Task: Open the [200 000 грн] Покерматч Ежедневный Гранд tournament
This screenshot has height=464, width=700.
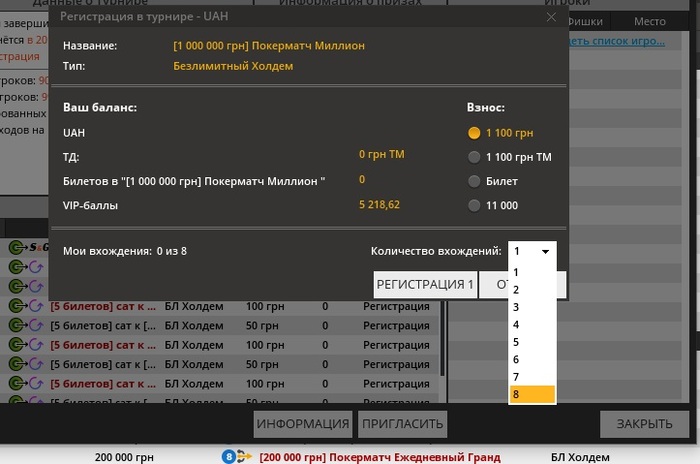Action: tap(380, 457)
